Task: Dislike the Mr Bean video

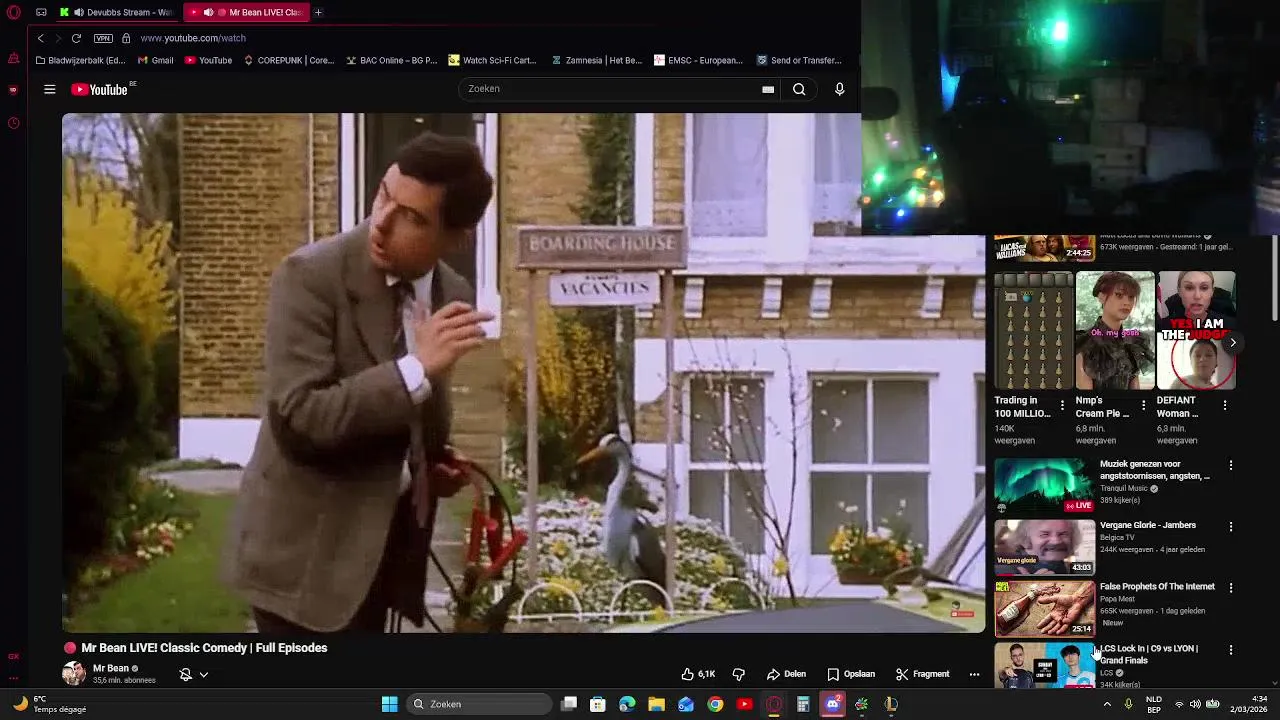Action: [x=739, y=674]
